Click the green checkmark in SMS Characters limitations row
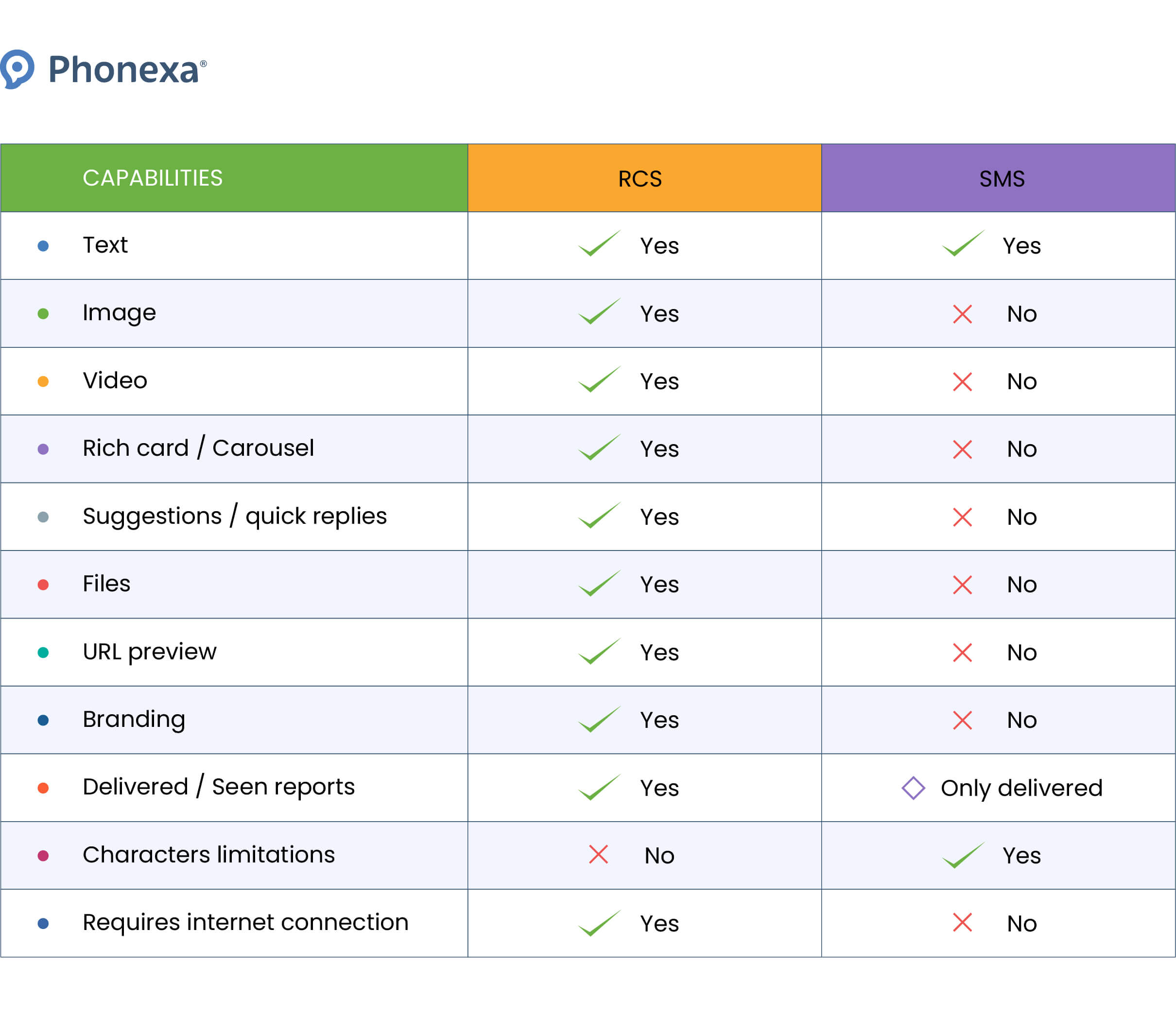1176x1033 pixels. pos(963,855)
